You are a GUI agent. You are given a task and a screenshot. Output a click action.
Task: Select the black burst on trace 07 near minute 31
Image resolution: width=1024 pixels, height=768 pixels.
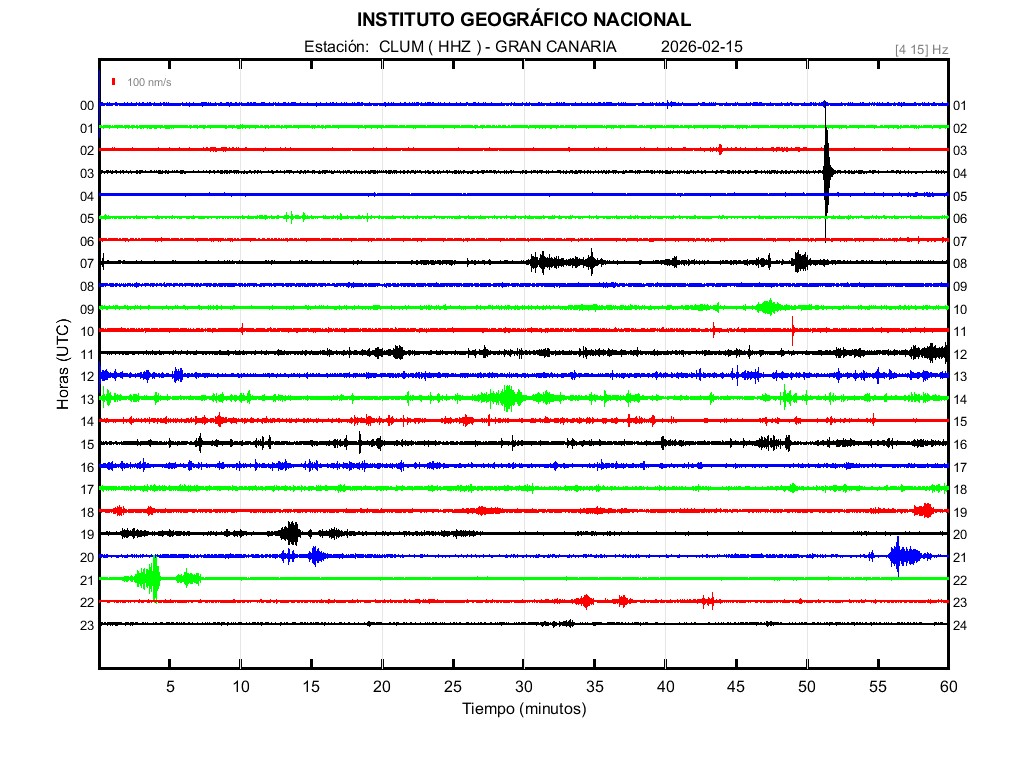pos(541,262)
